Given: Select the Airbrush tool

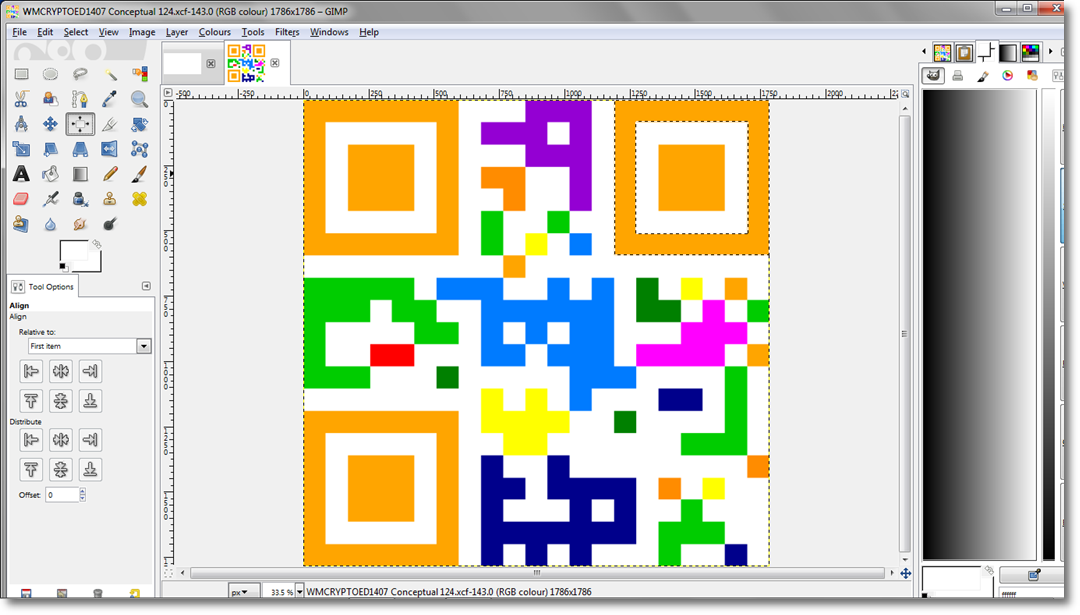Looking at the screenshot, I should coord(50,199).
